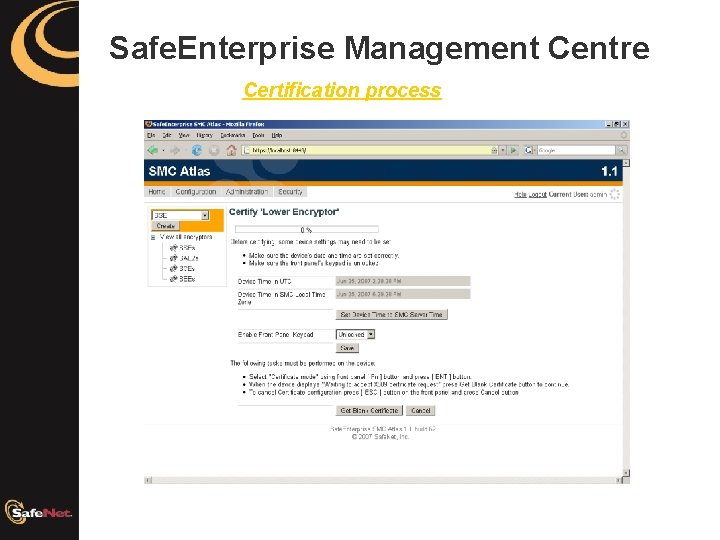Image resolution: width=720 pixels, height=540 pixels.
Task: Click the Get Blank Certificate button
Action: click(x=369, y=411)
